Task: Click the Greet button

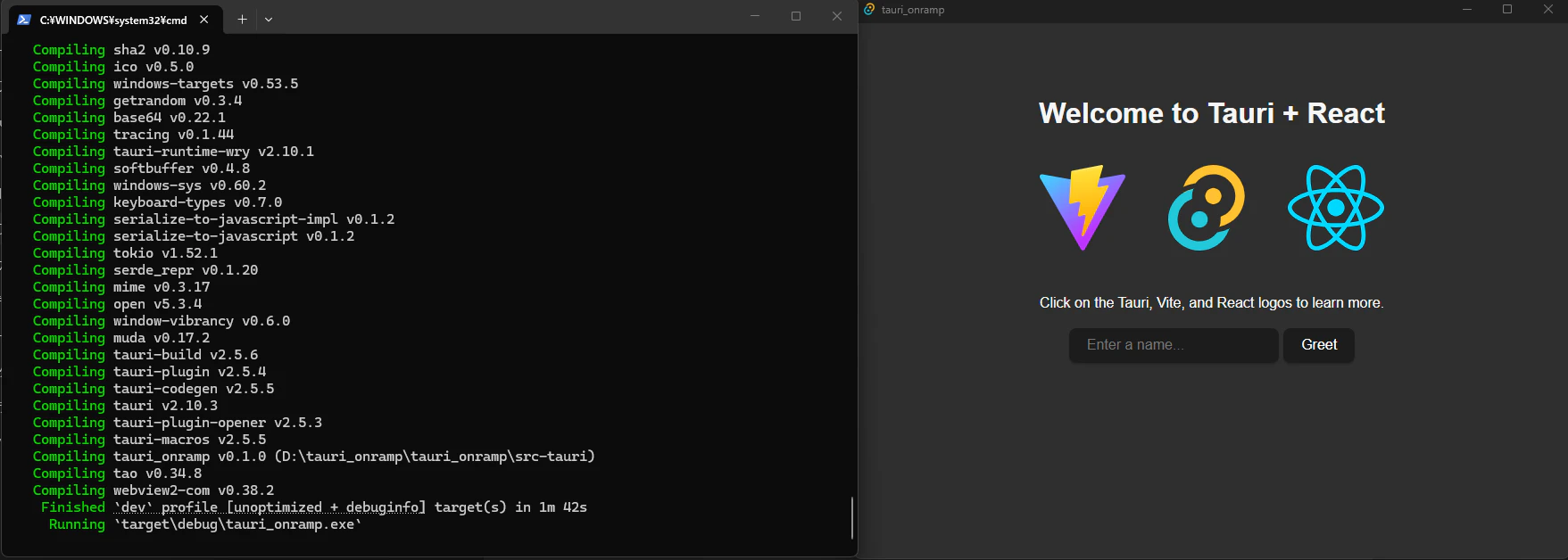Action: click(x=1319, y=345)
